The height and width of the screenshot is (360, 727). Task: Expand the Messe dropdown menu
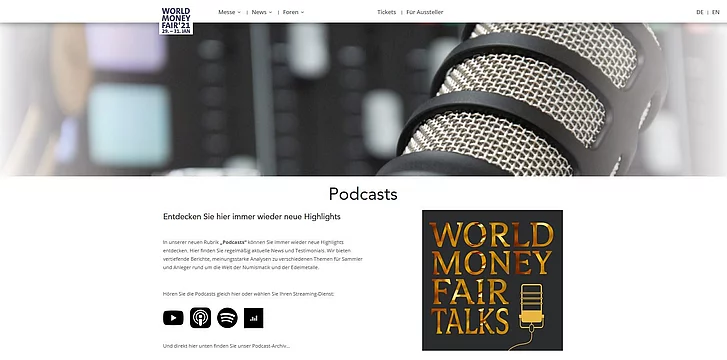point(230,12)
